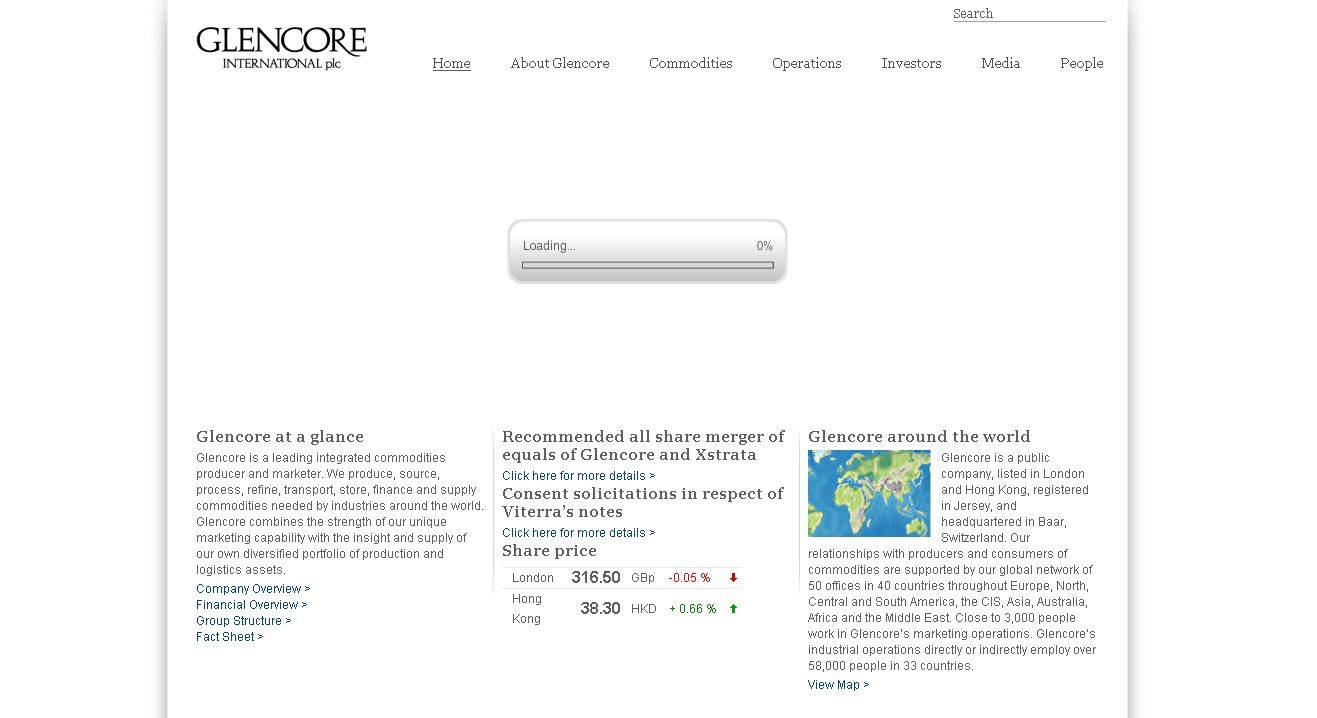Viewport: 1317px width, 718px height.
Task: Click the Hong Kong share price 38.30
Action: 600,609
